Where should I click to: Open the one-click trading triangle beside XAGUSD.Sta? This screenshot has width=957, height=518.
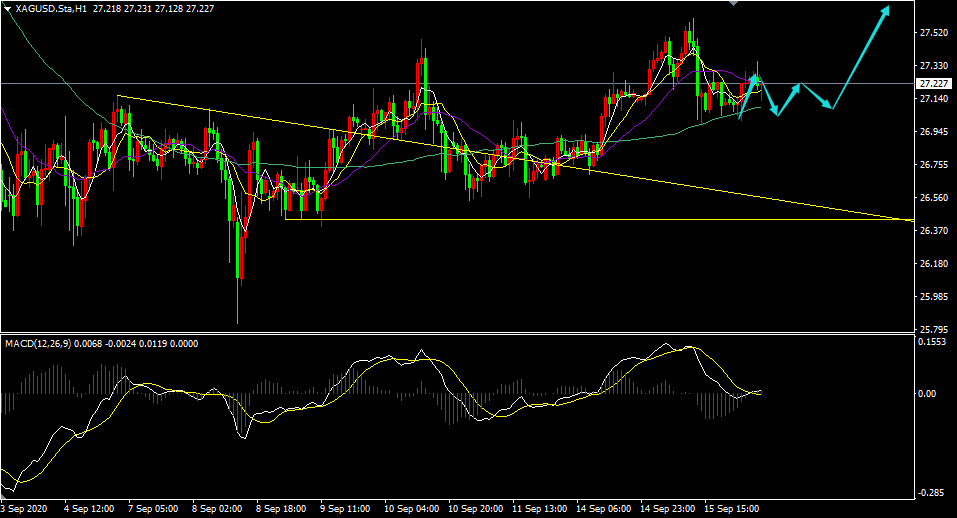point(7,9)
